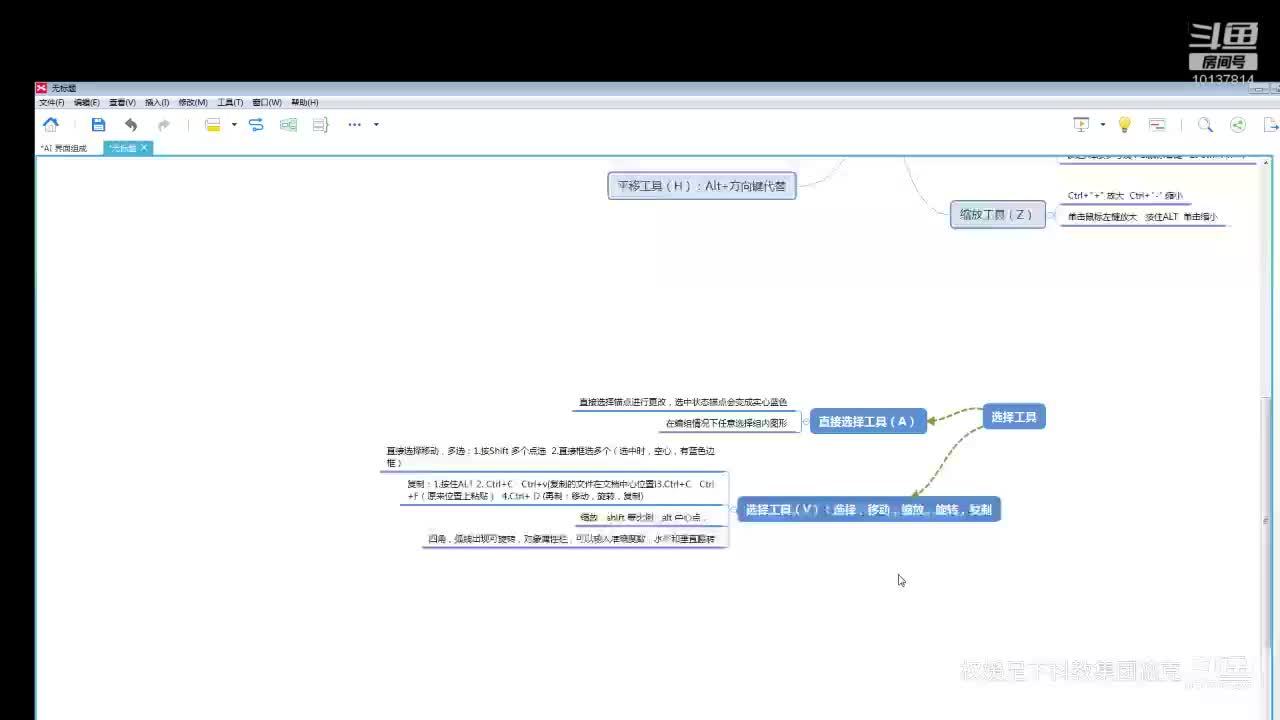
Task: Select the 选择工具 topic node
Action: (1014, 417)
